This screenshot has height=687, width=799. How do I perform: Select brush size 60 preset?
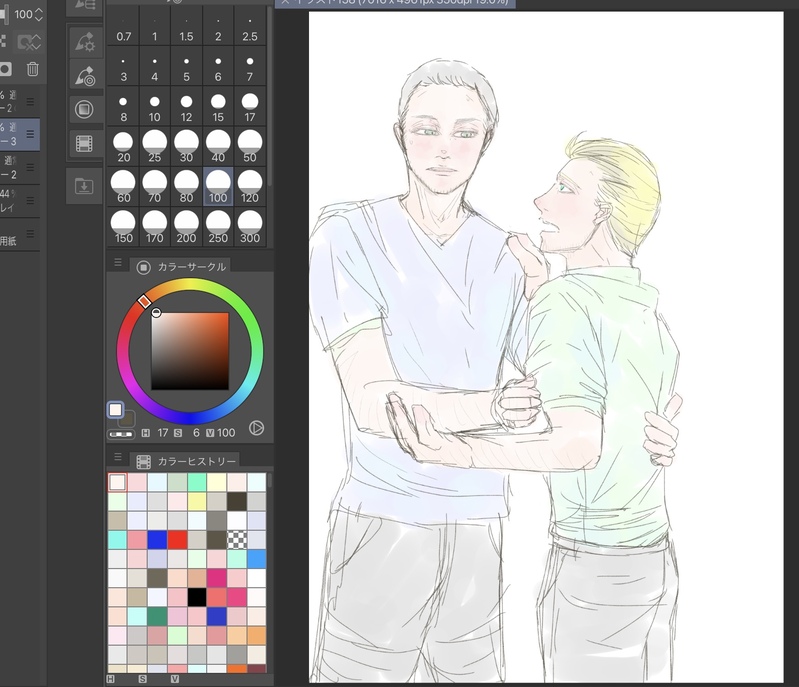click(123, 187)
